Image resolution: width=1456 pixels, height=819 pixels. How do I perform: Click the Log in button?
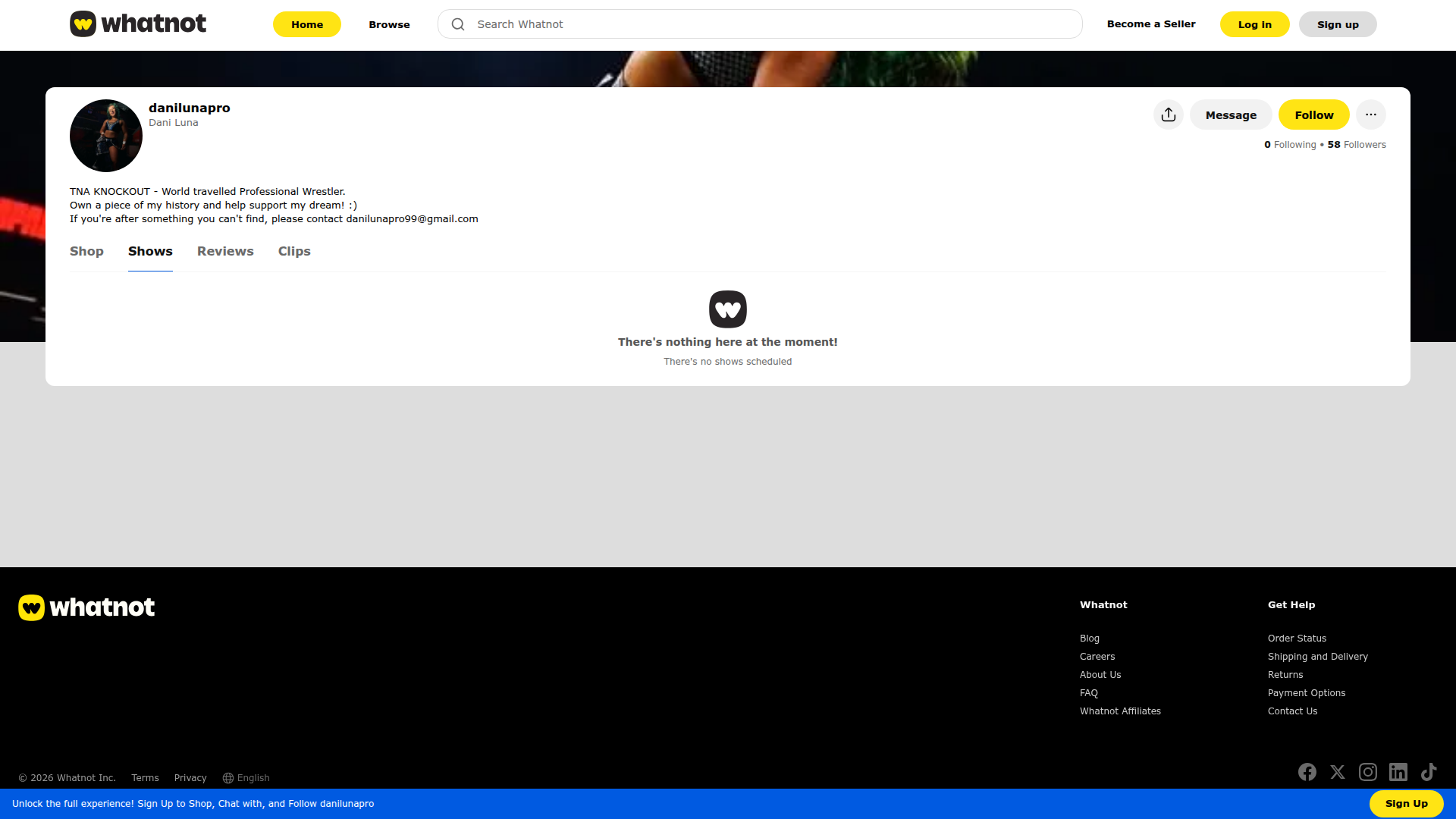(1255, 24)
